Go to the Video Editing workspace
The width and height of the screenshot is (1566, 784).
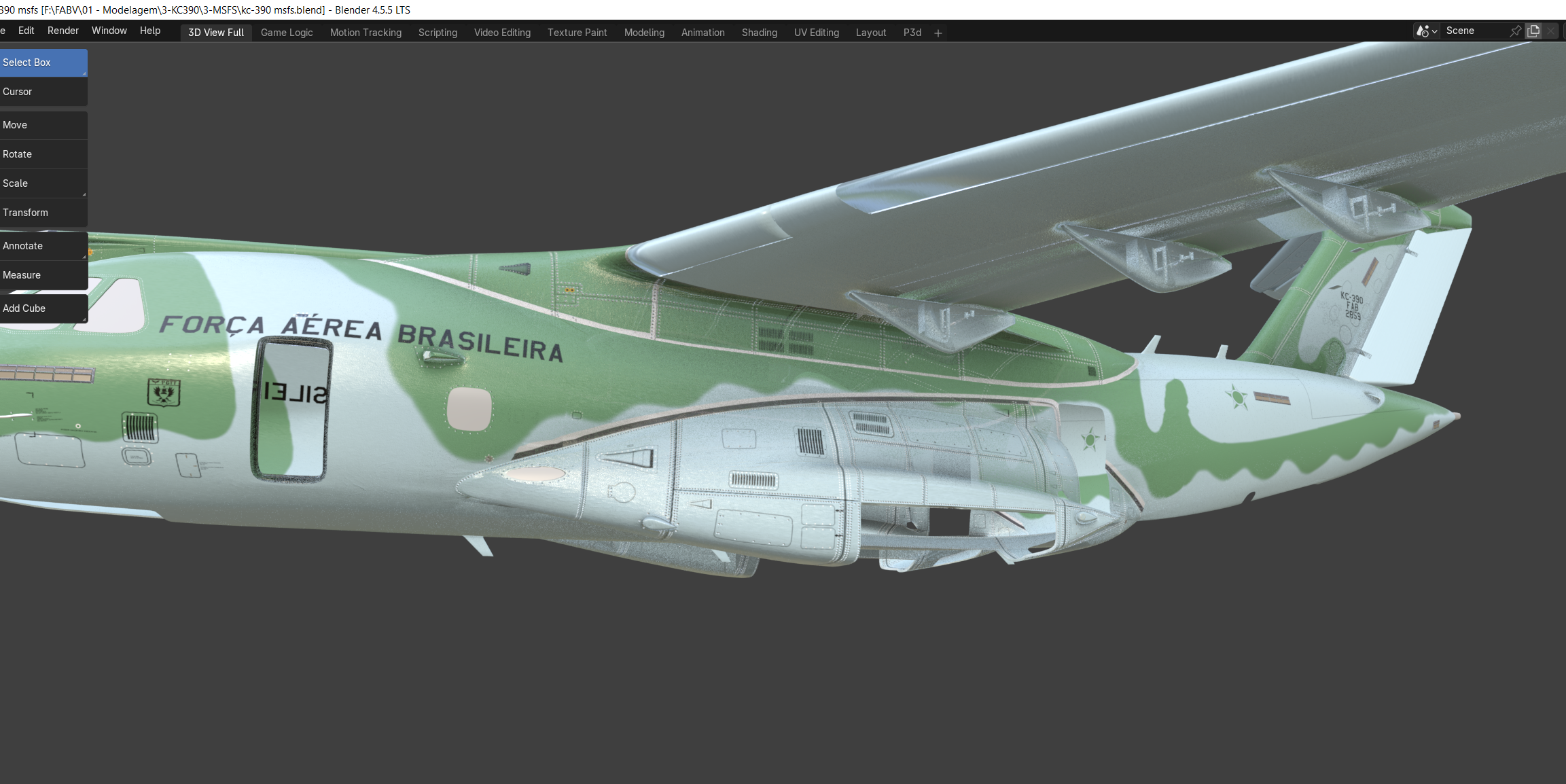coord(502,33)
